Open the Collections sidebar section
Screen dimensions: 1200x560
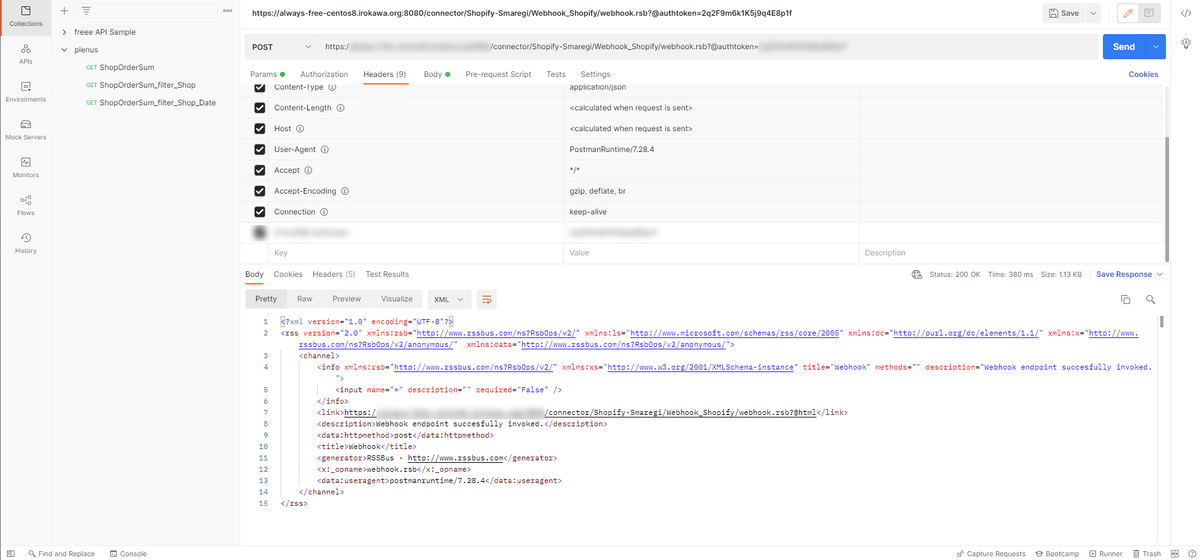point(26,15)
